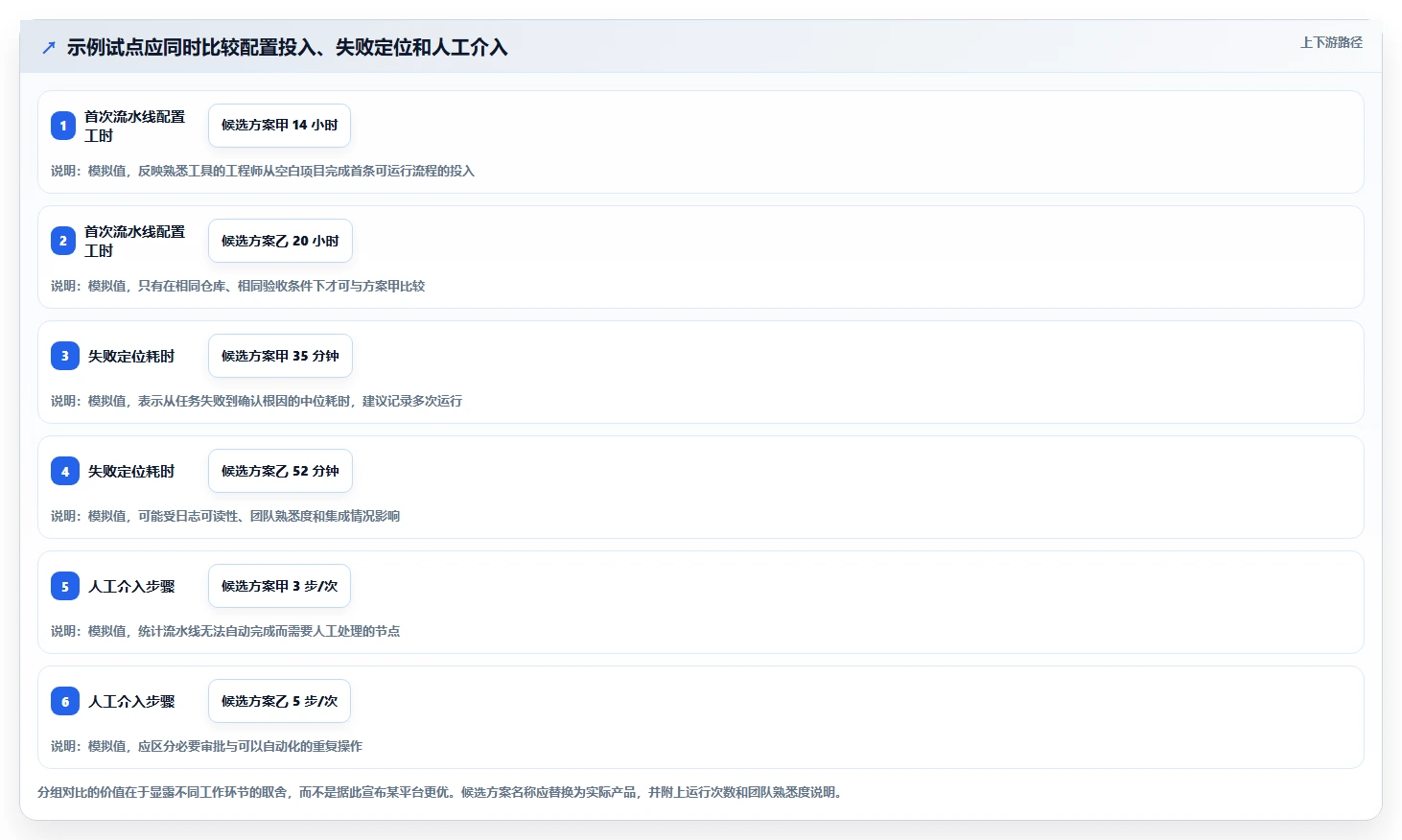Click the 失败定位耗时 label in row 4
1402x840 pixels.
pyautogui.click(x=131, y=471)
